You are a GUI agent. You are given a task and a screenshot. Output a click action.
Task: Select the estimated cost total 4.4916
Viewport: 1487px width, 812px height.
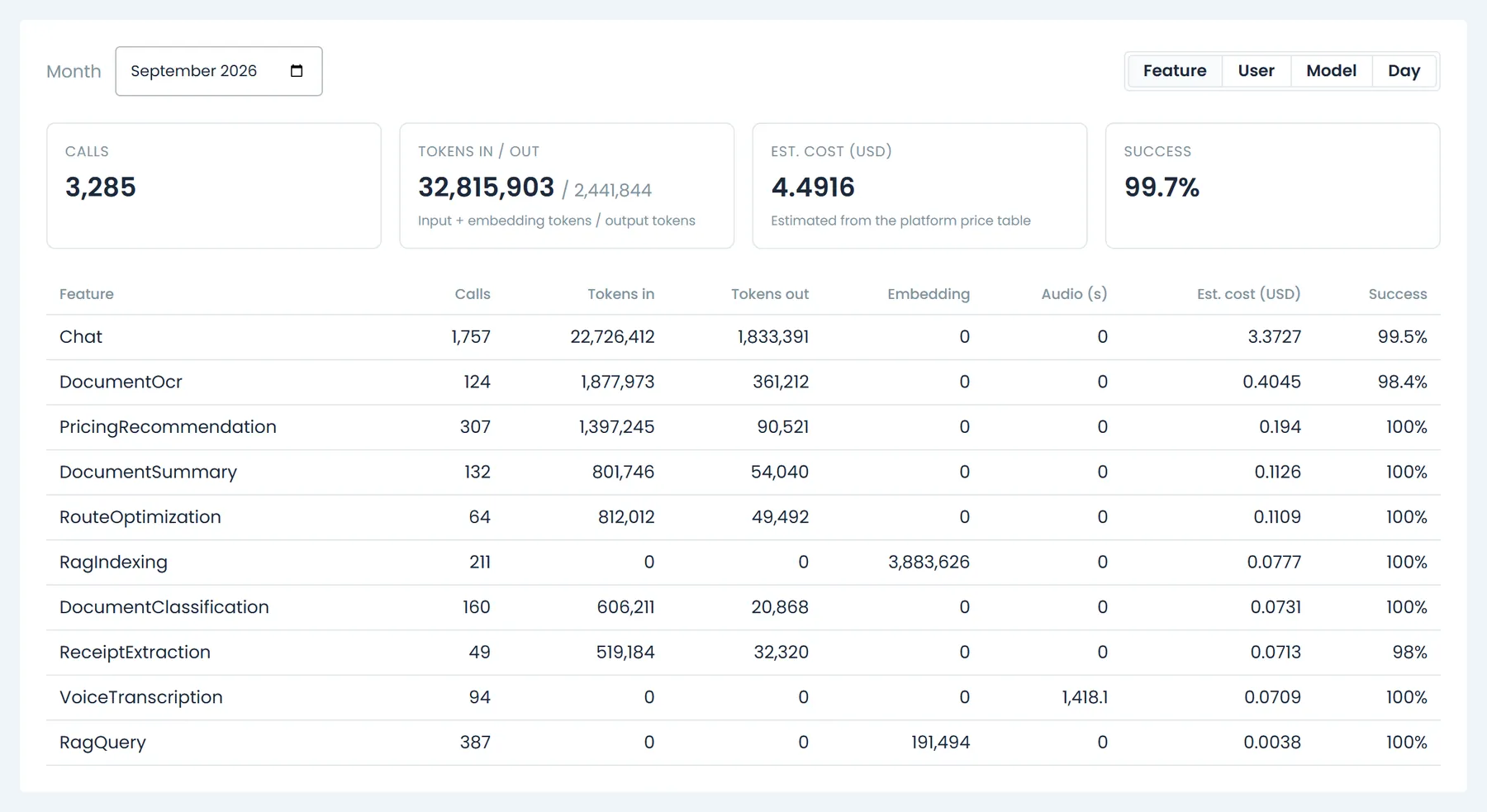point(813,188)
